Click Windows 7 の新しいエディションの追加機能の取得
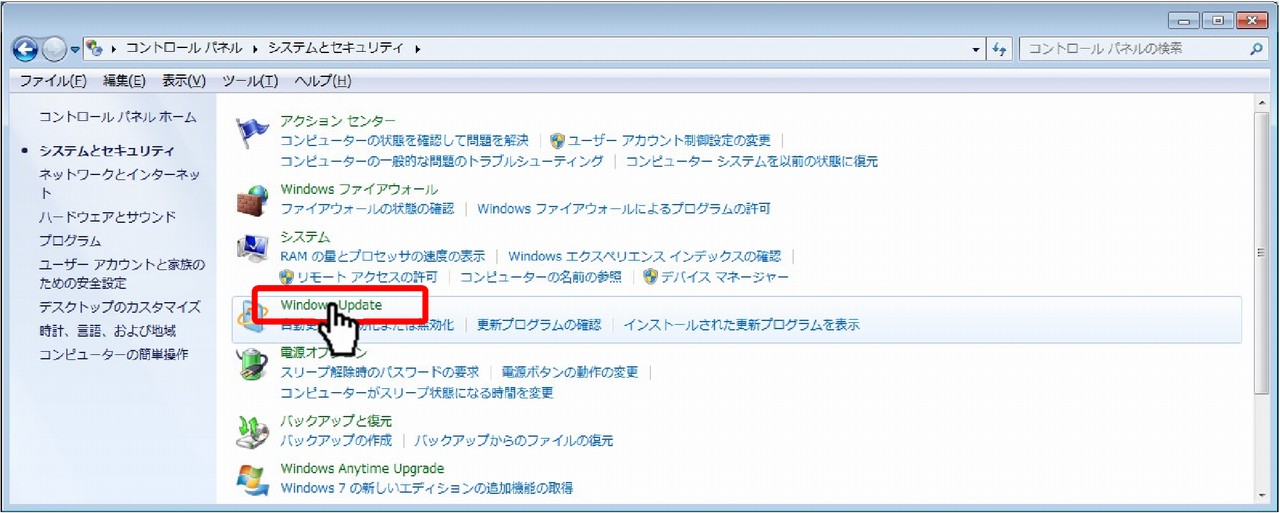This screenshot has width=1280, height=513. point(427,488)
